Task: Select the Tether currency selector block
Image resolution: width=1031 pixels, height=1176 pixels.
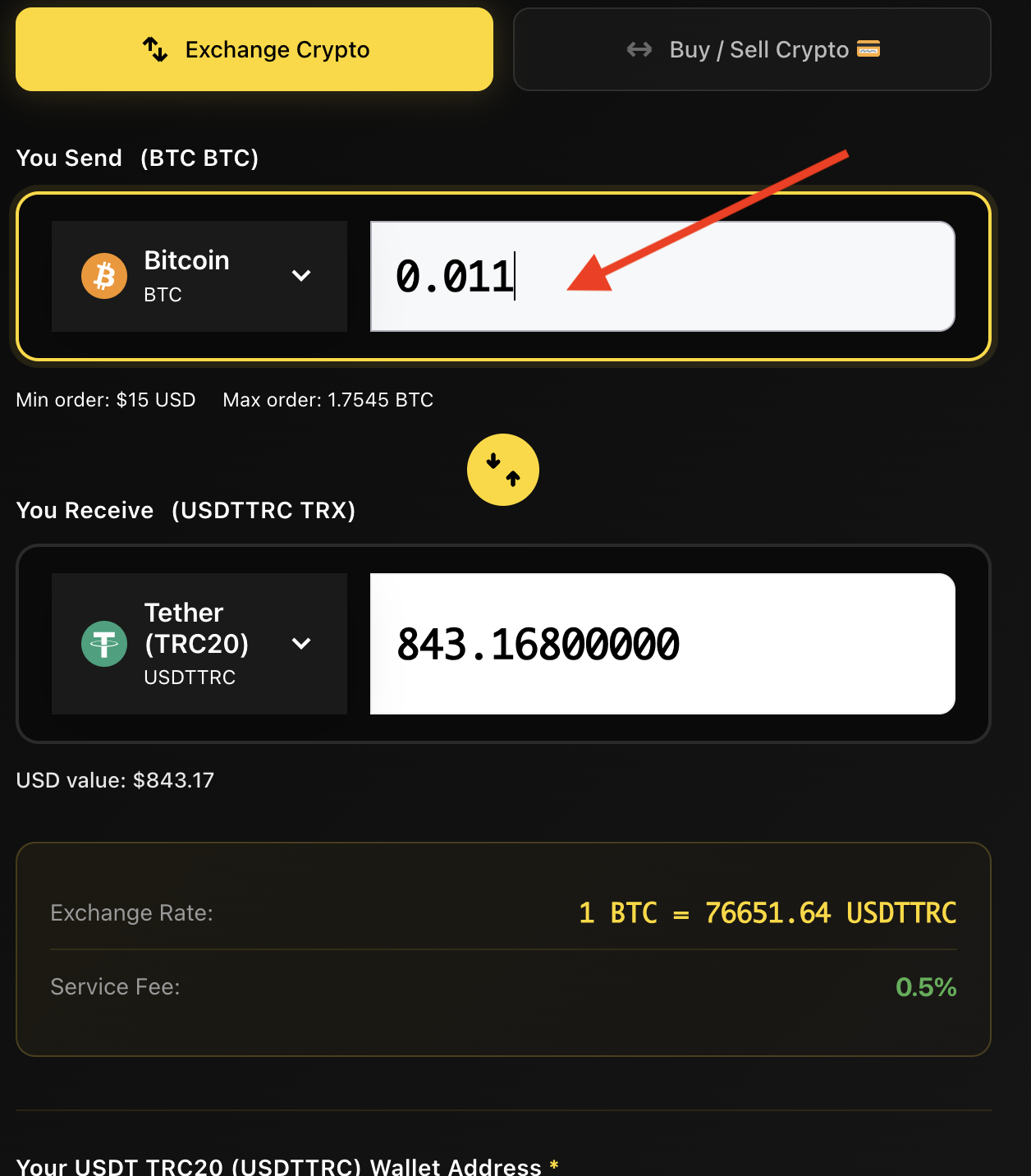Action: coord(199,645)
